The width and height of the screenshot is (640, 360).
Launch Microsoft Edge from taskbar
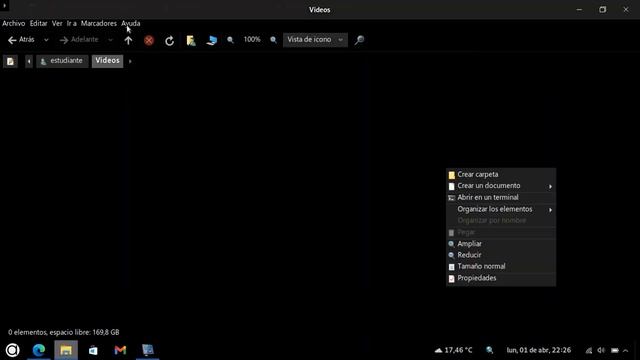point(39,350)
